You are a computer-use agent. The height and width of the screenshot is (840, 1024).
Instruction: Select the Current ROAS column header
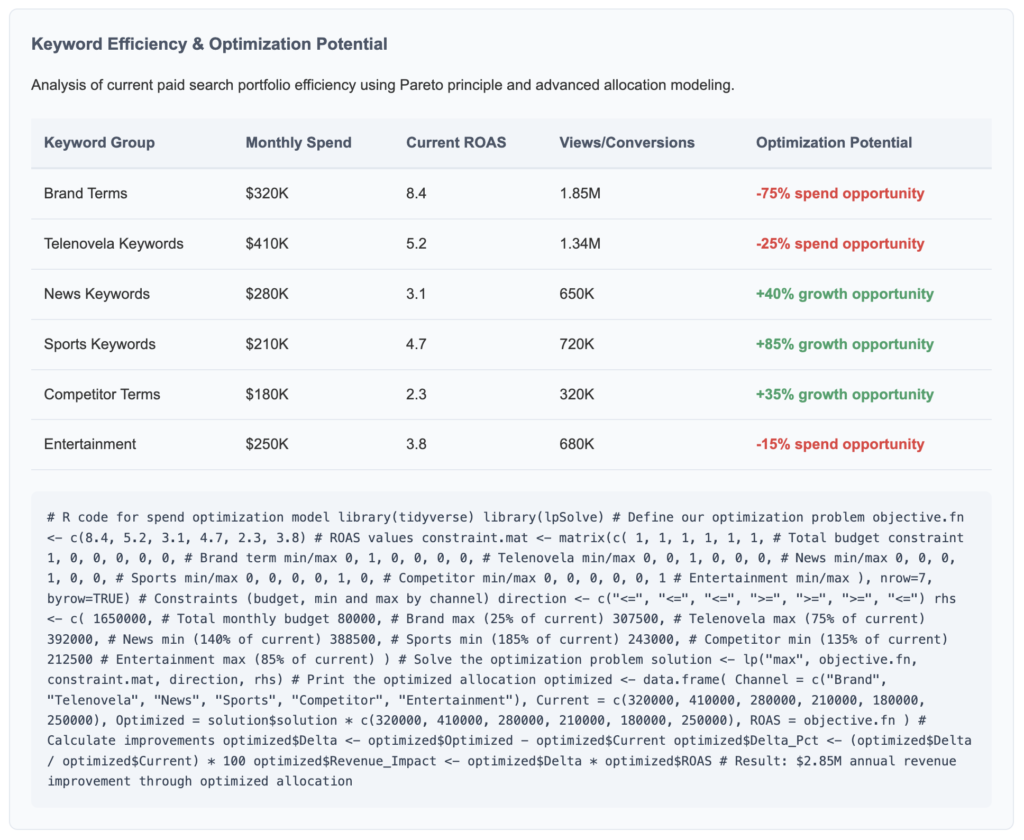point(456,142)
